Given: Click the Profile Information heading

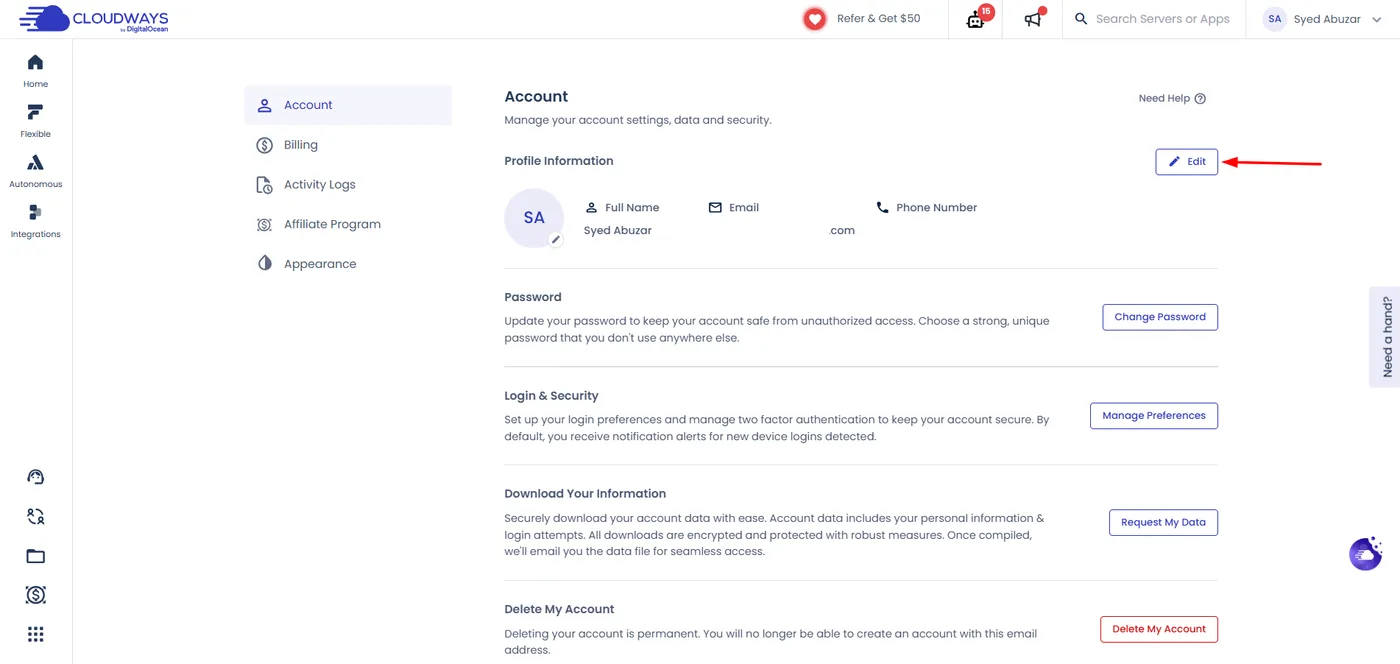Looking at the screenshot, I should click(559, 161).
